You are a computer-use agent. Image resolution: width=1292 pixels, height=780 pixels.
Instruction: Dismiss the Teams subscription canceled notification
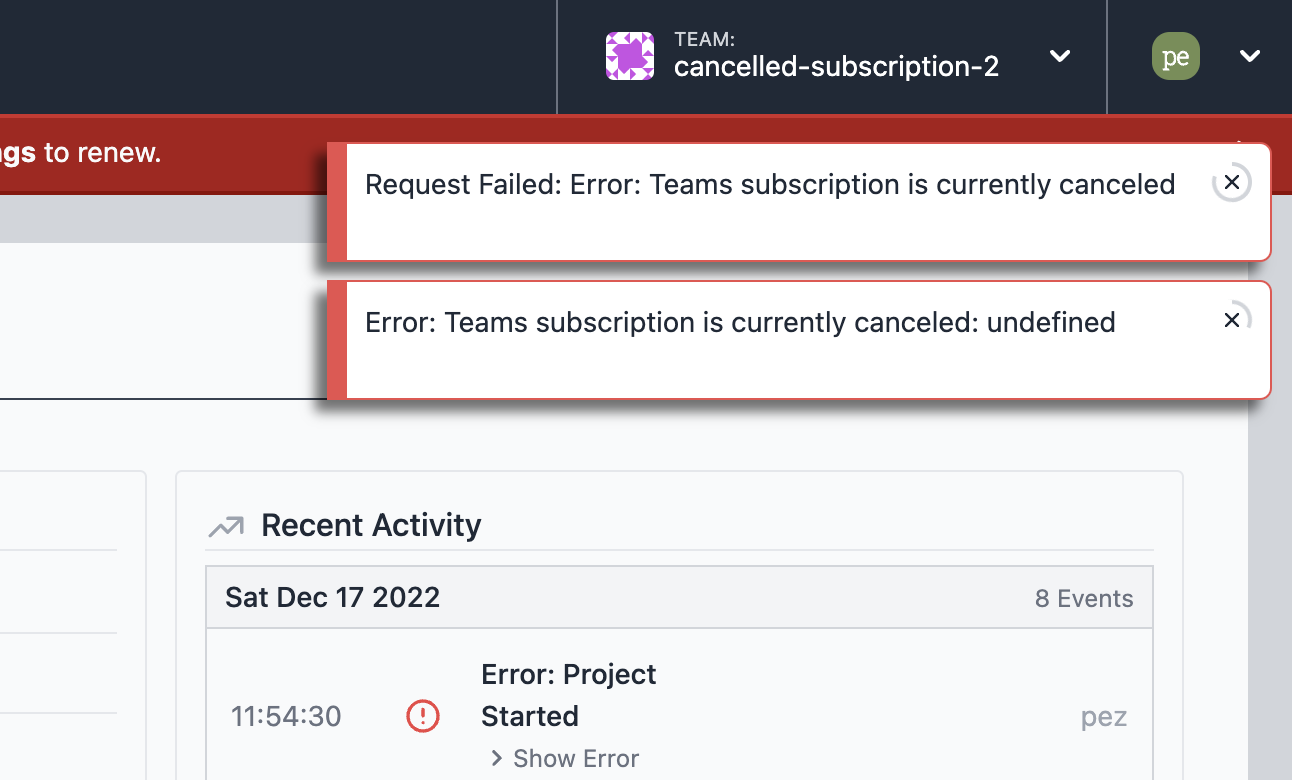point(1231,319)
